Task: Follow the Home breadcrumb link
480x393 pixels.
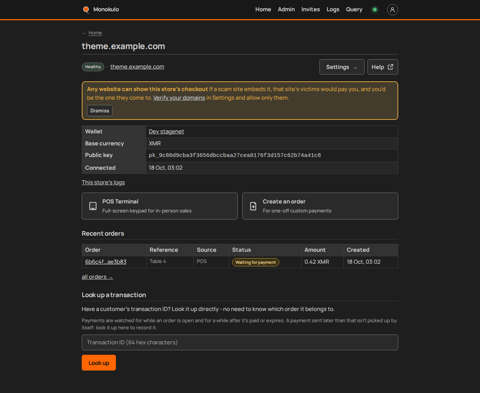Action: pyautogui.click(x=95, y=33)
